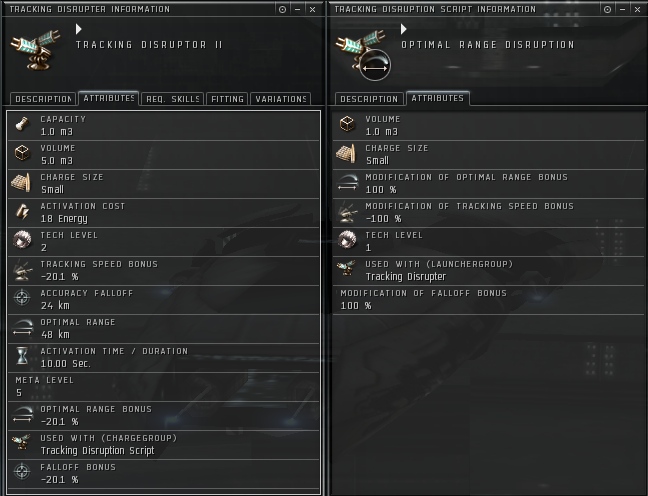Expand arrow beside Tracking Disruptor II title

[x=79, y=29]
